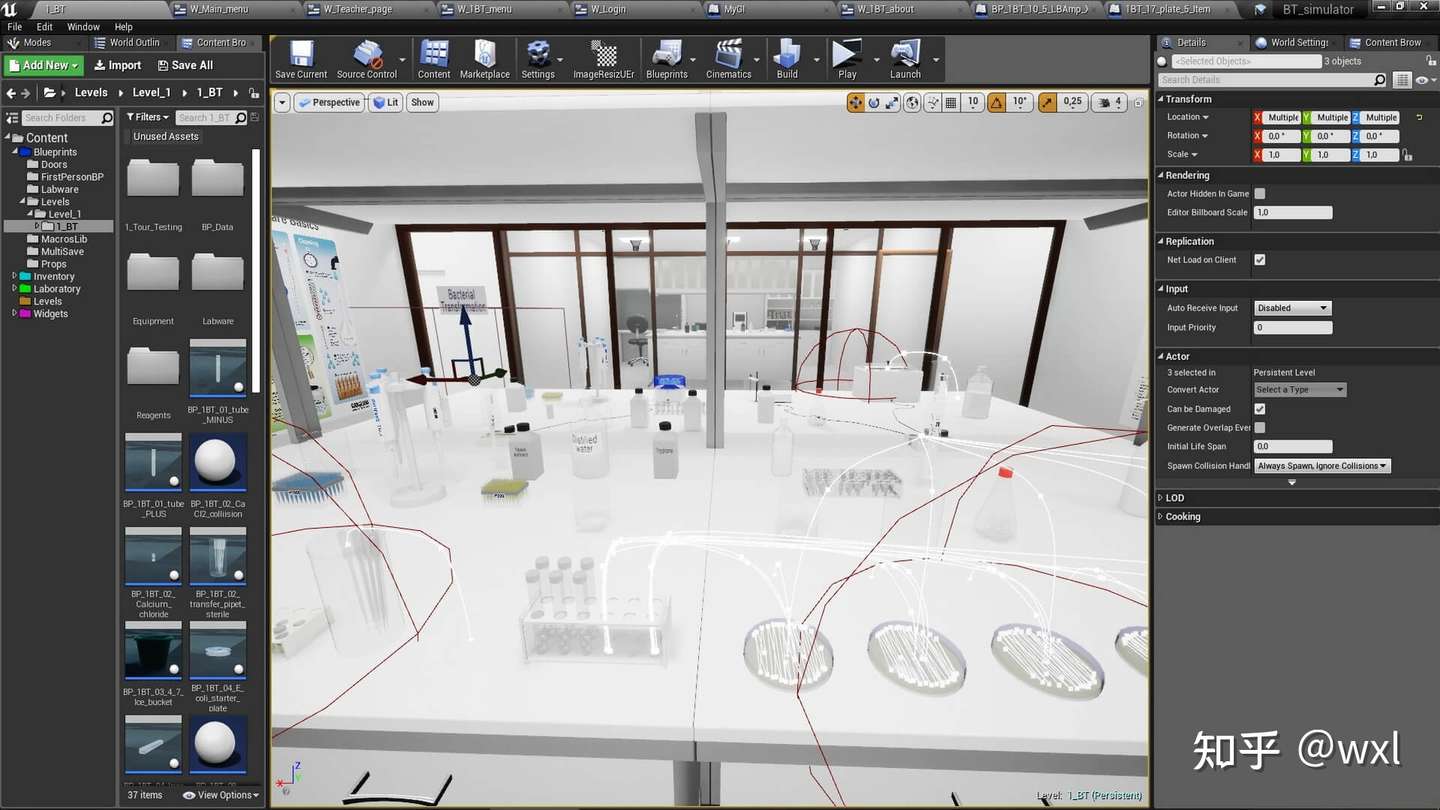This screenshot has height=810, width=1440.
Task: Enable the Actor Hidden In Game checkbox
Action: coord(1258,193)
